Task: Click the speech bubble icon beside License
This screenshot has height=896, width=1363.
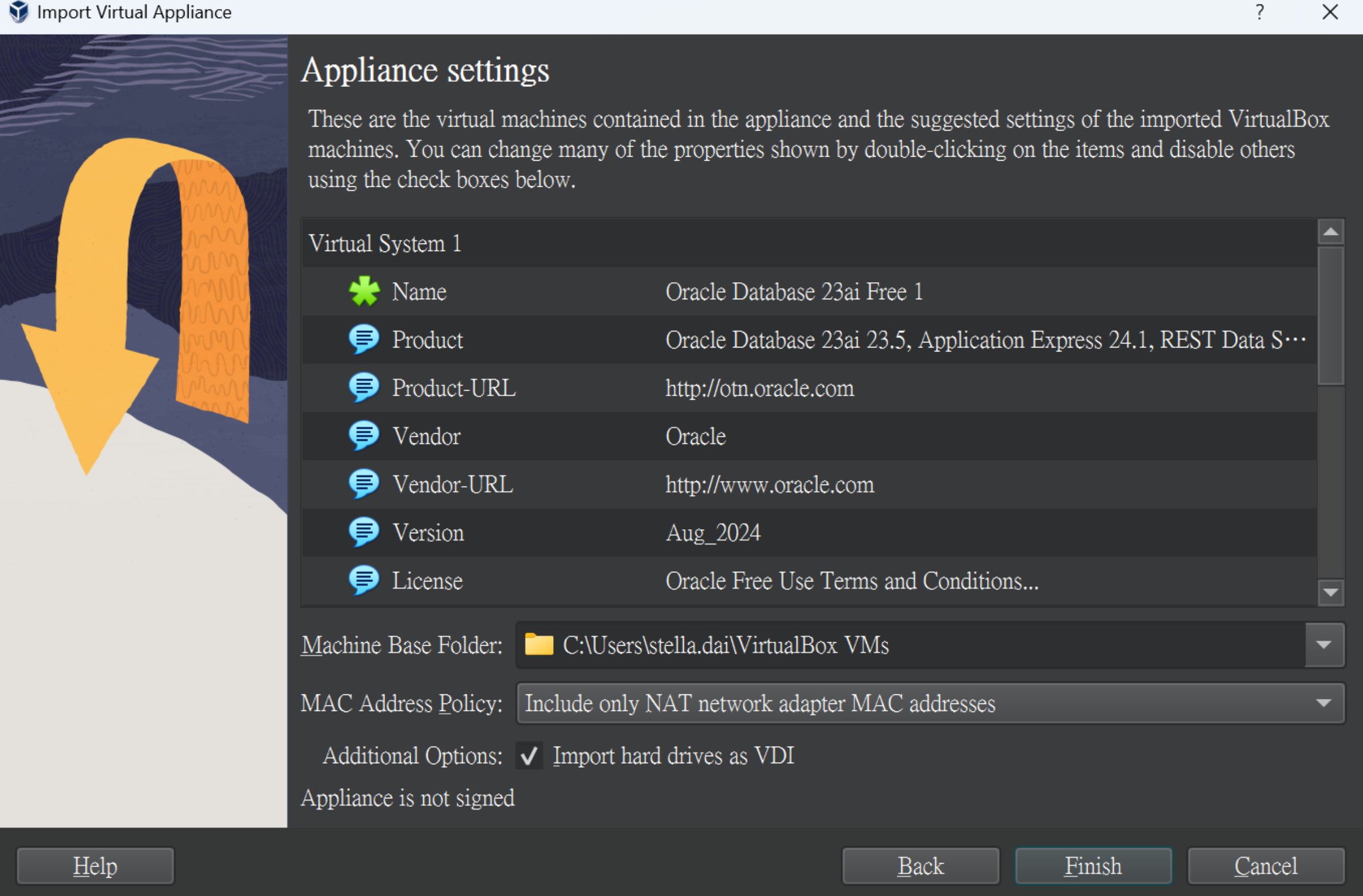Action: coord(363,580)
